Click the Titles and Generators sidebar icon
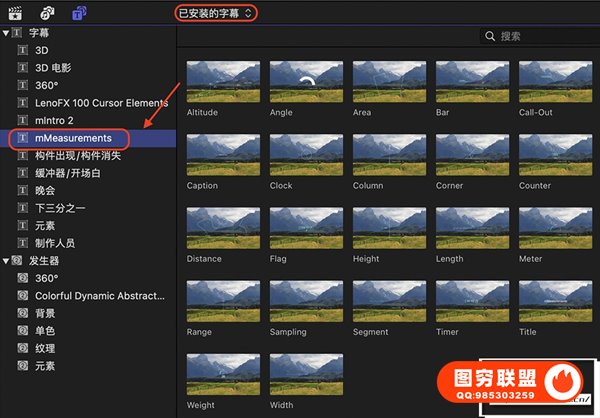Image resolution: width=600 pixels, height=418 pixels. point(77,13)
